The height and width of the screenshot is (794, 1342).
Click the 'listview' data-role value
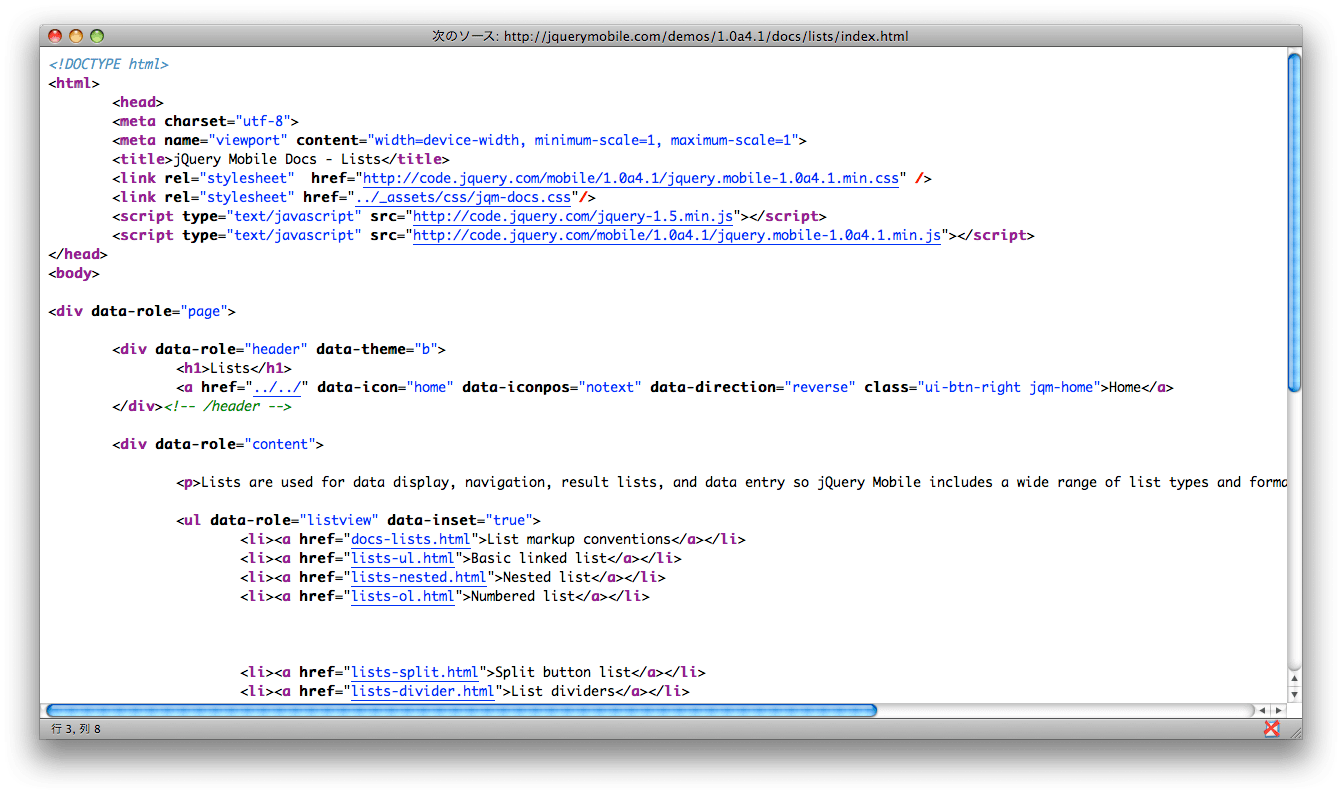[337, 520]
